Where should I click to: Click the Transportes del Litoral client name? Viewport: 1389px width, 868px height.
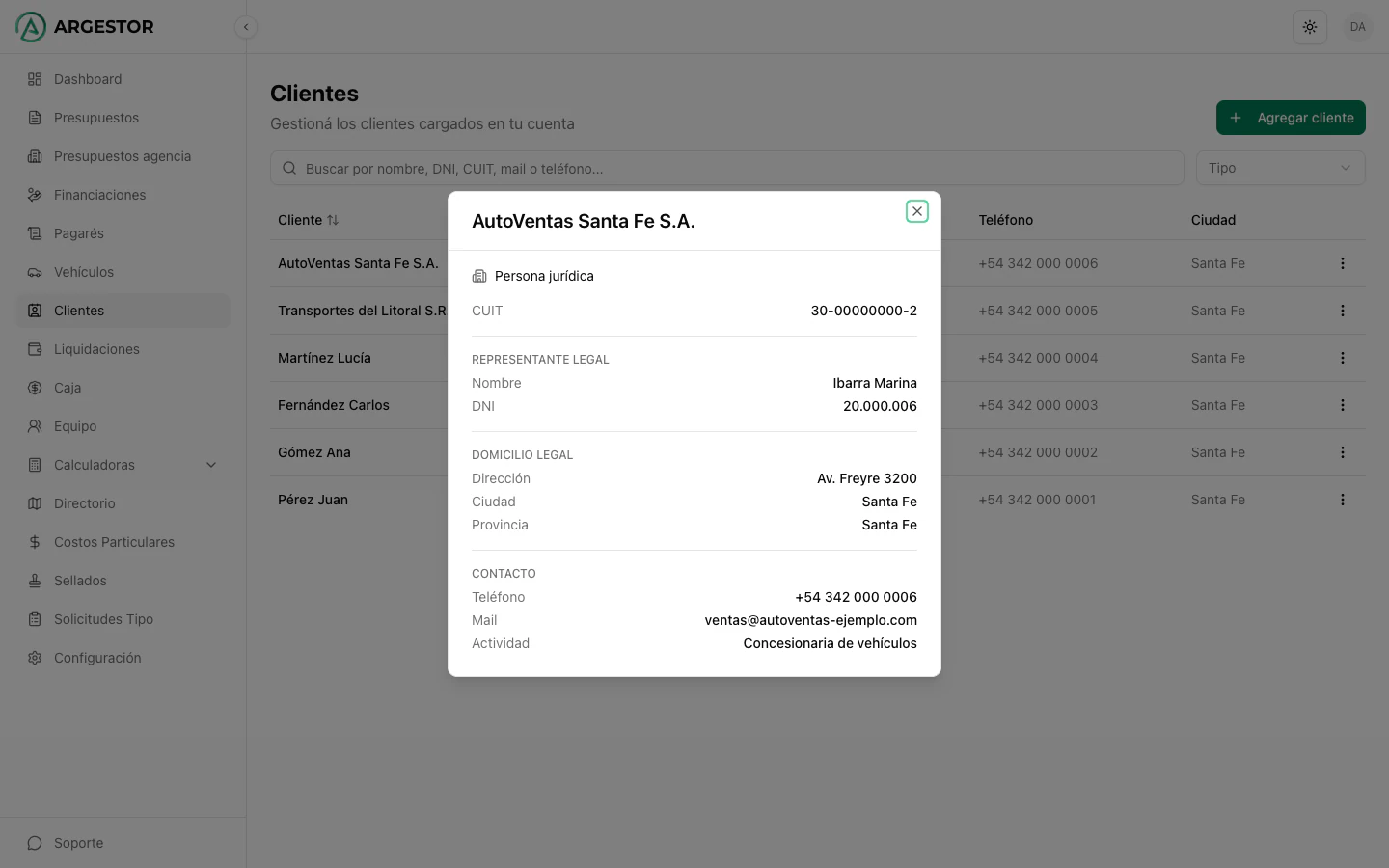pos(363,311)
